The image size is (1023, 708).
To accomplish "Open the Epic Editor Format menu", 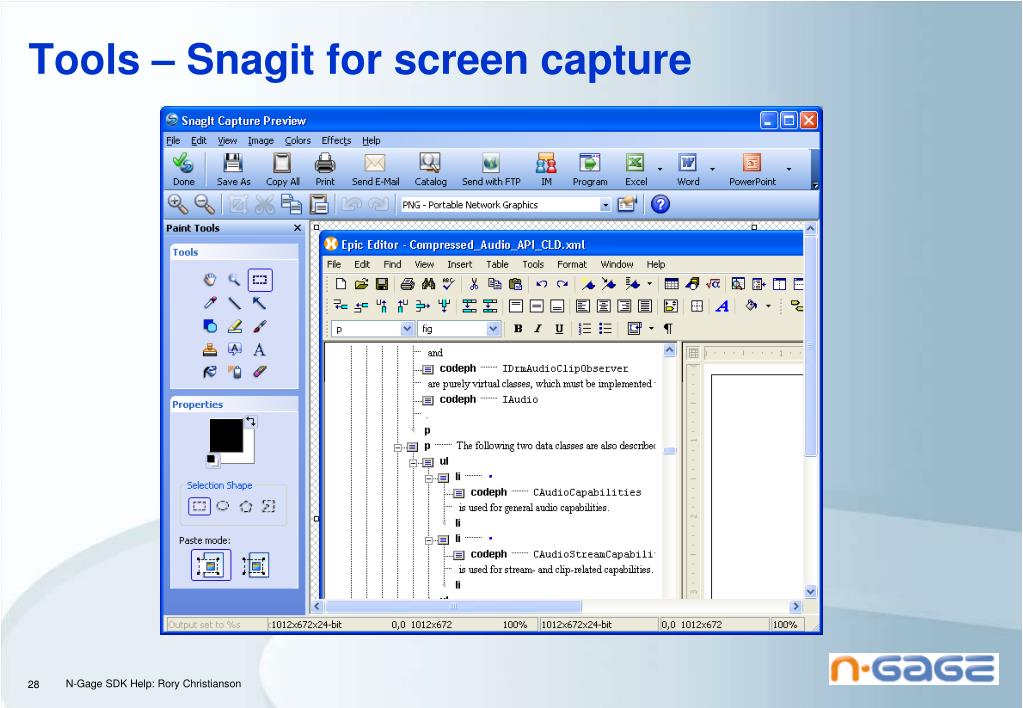I will tap(572, 264).
